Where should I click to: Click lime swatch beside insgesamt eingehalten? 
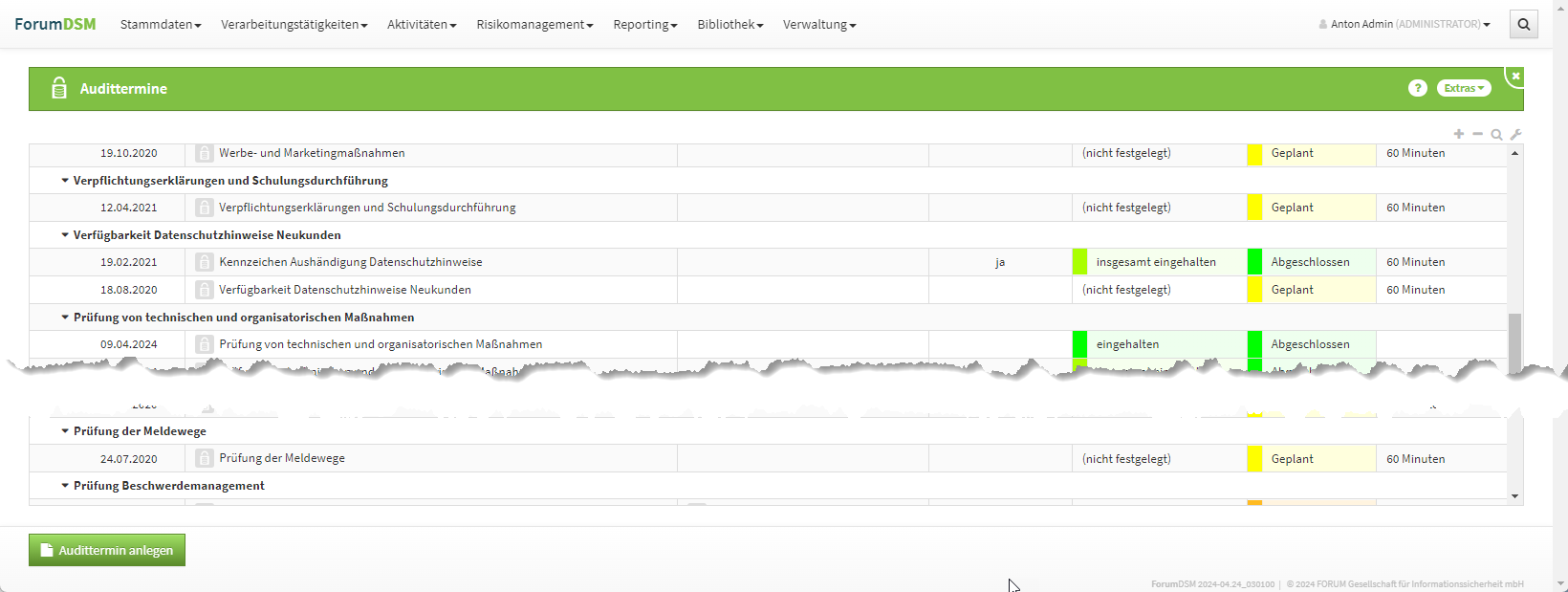(x=1079, y=262)
